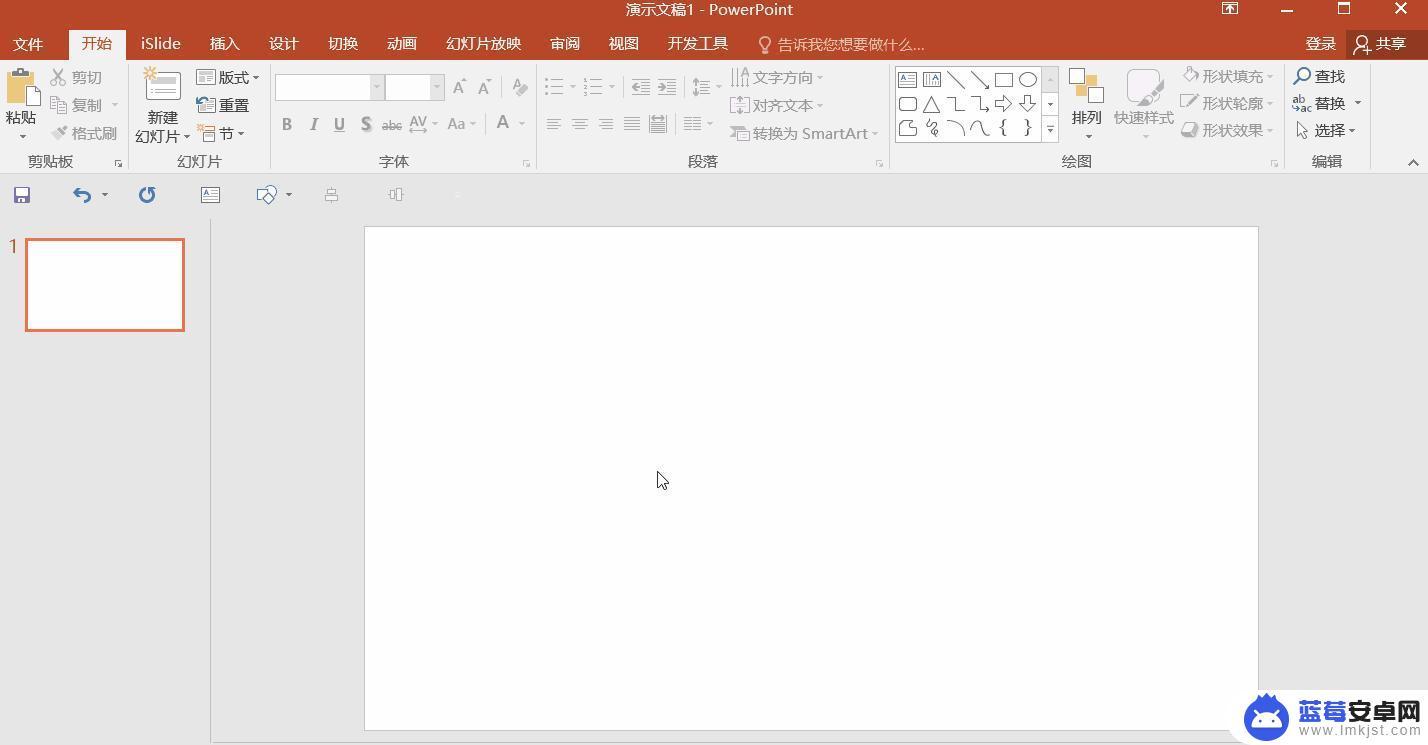Switch to the iSlide tab
This screenshot has width=1428, height=745.
[x=161, y=44]
